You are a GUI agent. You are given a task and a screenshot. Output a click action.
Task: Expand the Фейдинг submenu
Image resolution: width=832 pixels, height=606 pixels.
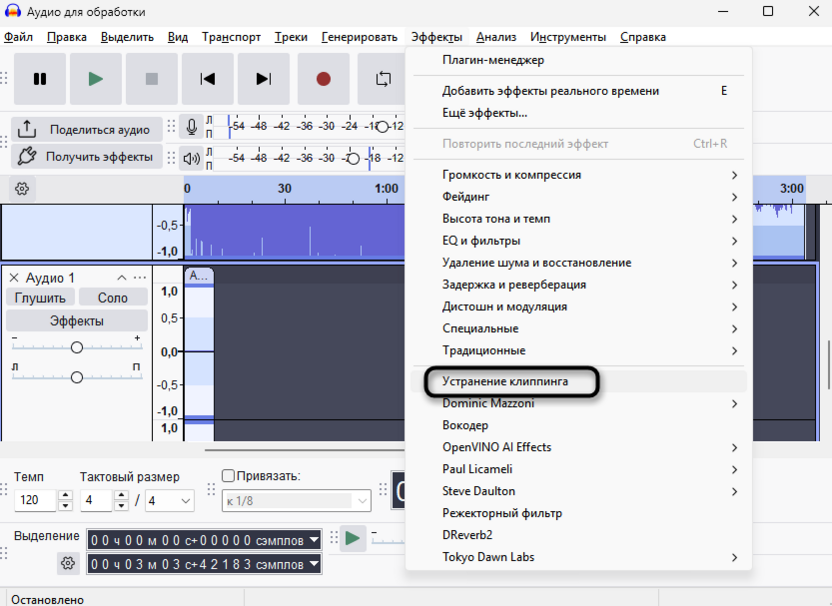point(578,197)
